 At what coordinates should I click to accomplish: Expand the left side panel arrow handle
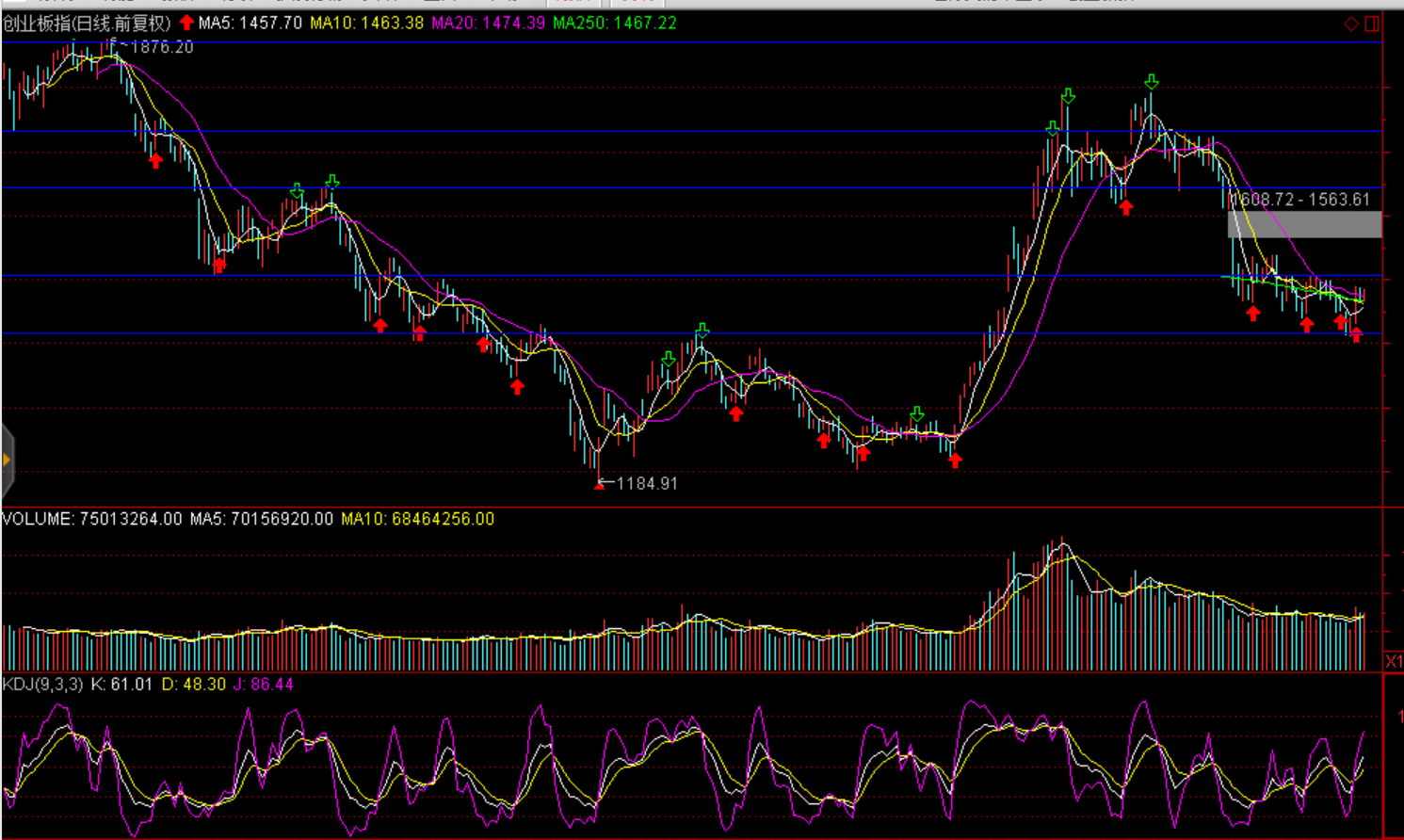pyautogui.click(x=7, y=460)
